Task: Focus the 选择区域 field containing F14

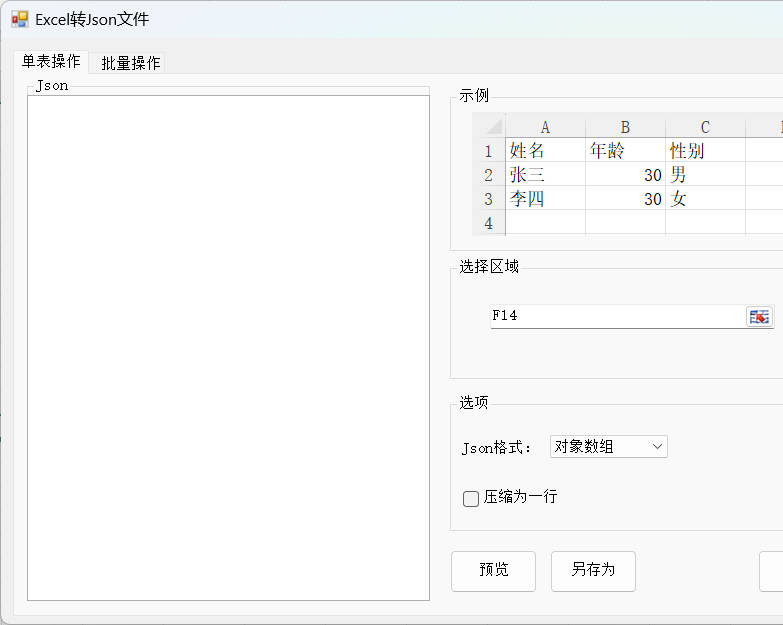Action: click(x=616, y=316)
